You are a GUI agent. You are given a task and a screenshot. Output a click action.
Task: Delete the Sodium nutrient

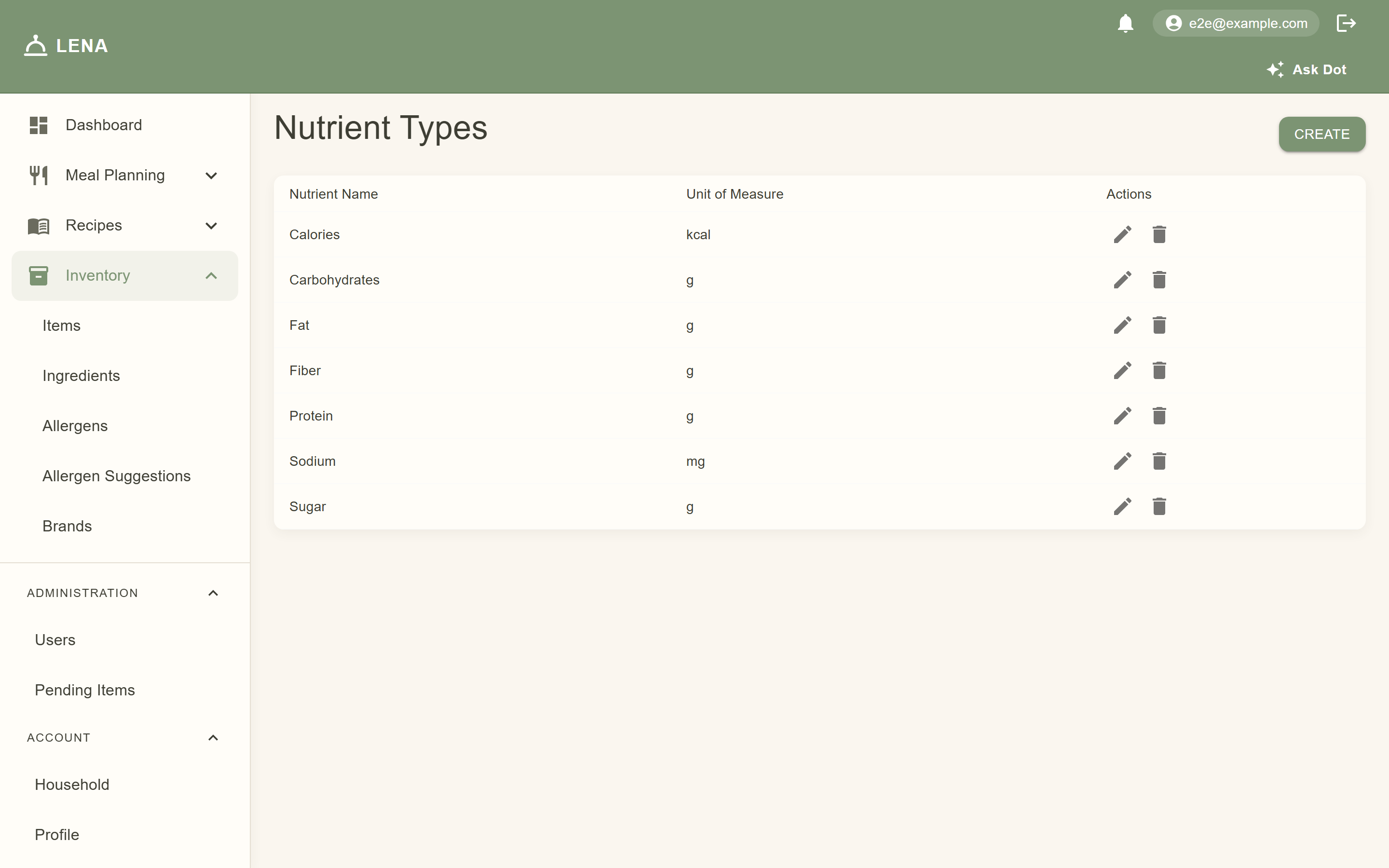click(1159, 461)
